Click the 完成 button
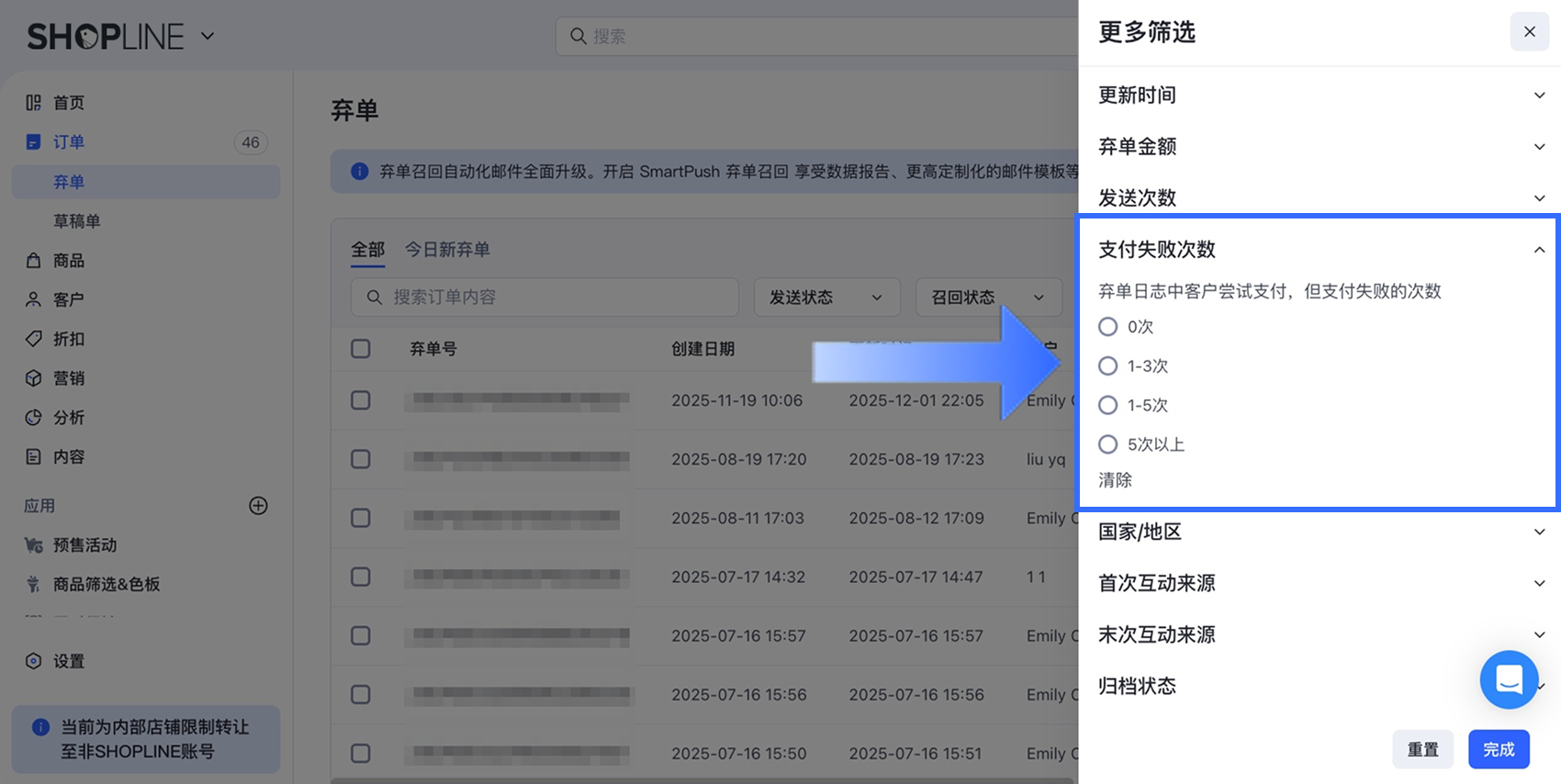 pos(1499,750)
